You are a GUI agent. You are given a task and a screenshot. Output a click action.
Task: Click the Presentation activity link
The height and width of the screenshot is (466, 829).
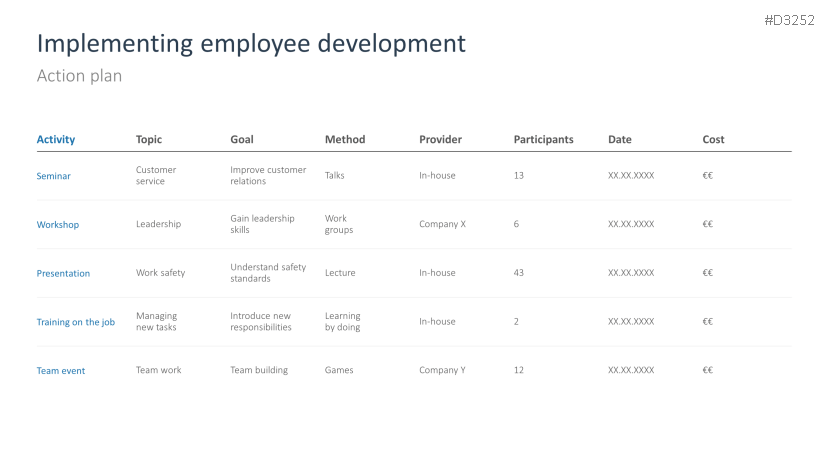(63, 273)
